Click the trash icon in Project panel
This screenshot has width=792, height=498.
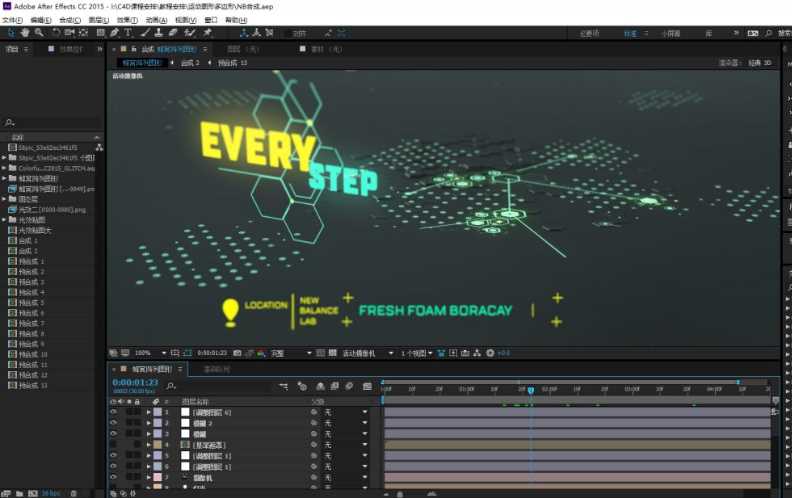(74, 493)
